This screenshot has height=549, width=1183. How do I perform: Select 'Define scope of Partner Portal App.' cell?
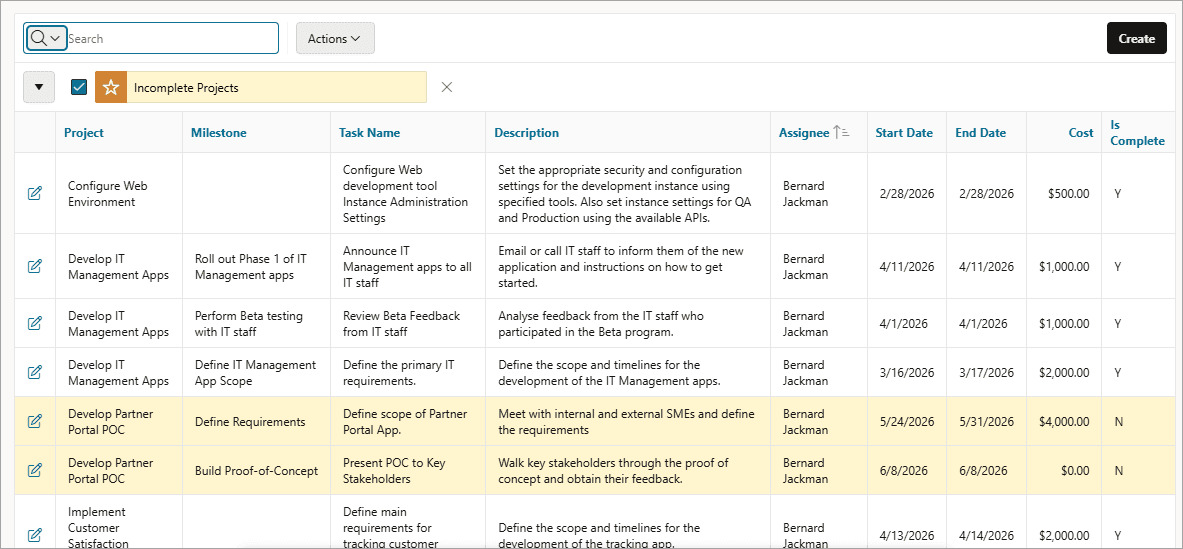pyautogui.click(x=408, y=422)
